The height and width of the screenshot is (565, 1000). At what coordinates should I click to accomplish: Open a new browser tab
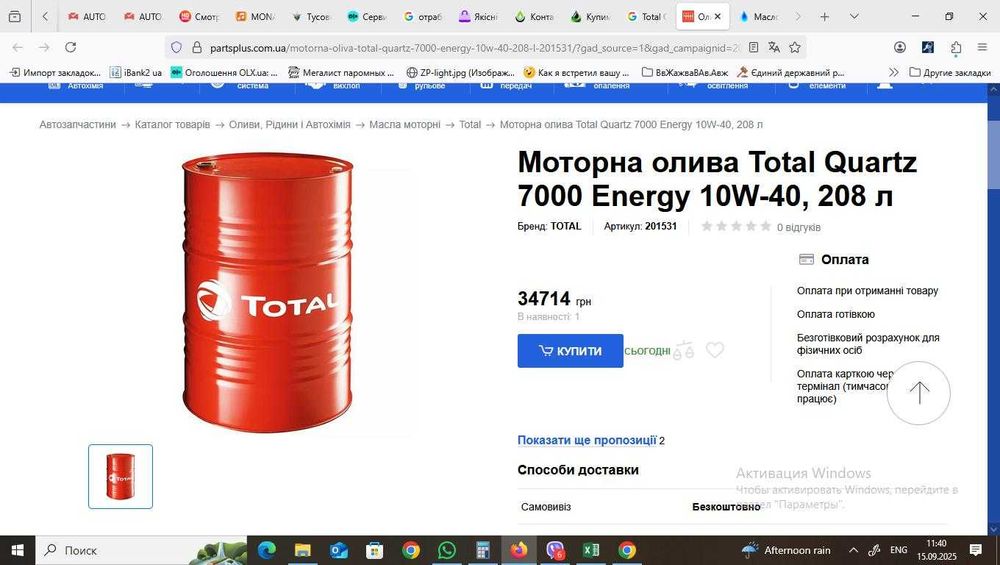825,17
